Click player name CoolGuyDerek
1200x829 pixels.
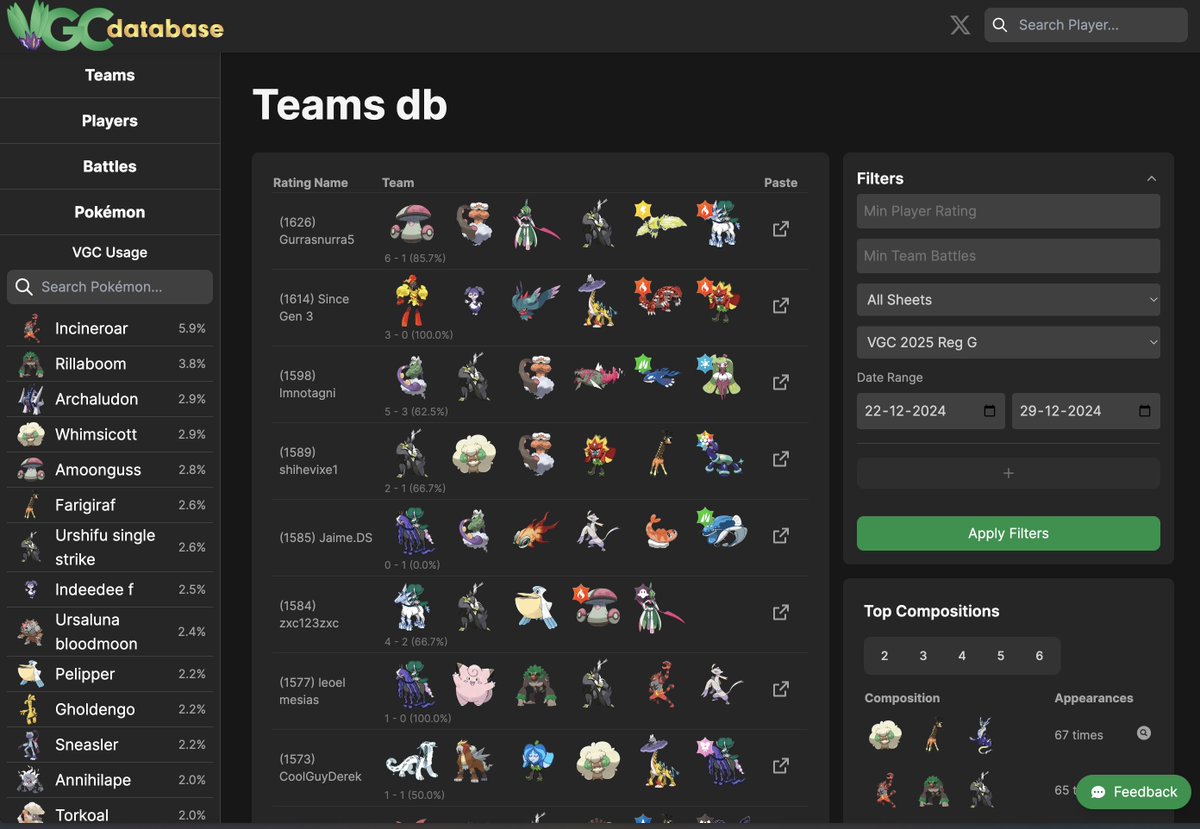(x=320, y=776)
